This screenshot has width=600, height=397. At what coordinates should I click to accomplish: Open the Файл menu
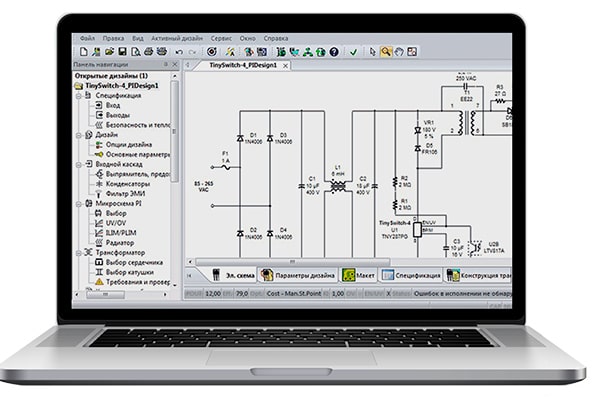87,38
